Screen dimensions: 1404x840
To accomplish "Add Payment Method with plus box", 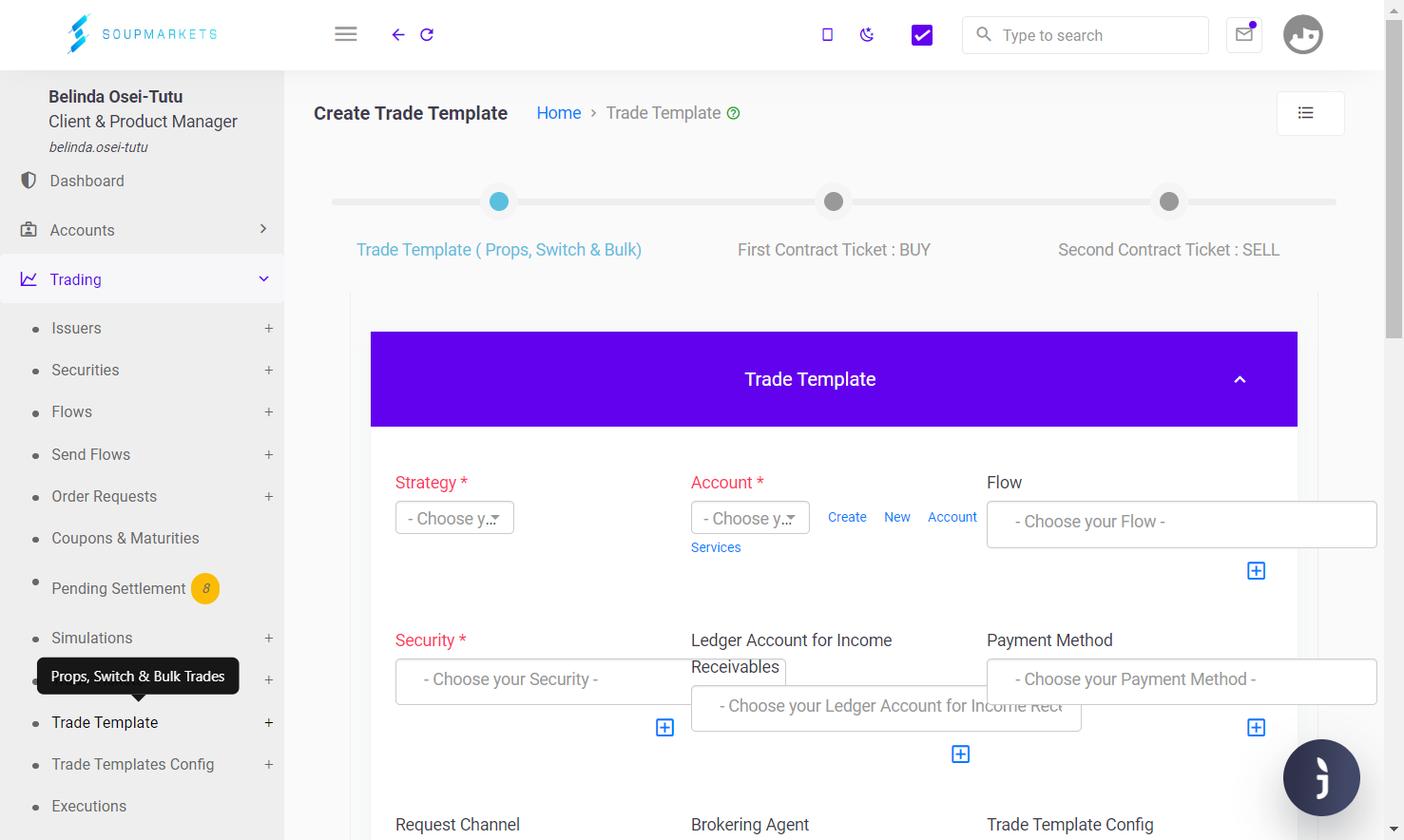I will click(1256, 727).
